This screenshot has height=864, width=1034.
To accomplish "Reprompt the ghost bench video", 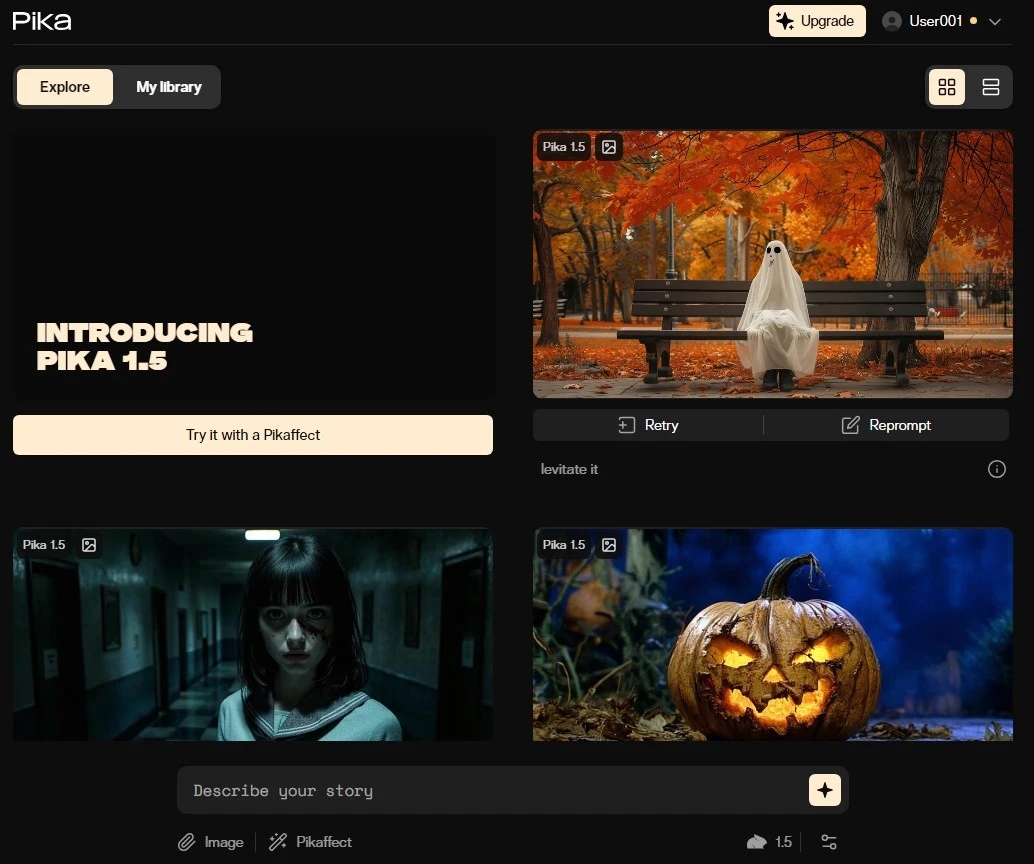I will coord(886,425).
